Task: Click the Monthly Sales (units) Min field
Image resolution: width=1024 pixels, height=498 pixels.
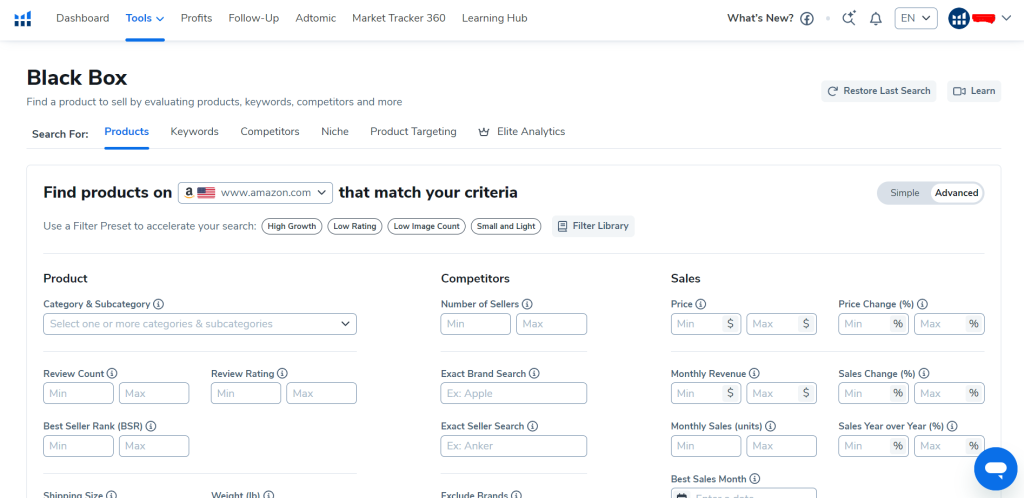Action: point(706,446)
